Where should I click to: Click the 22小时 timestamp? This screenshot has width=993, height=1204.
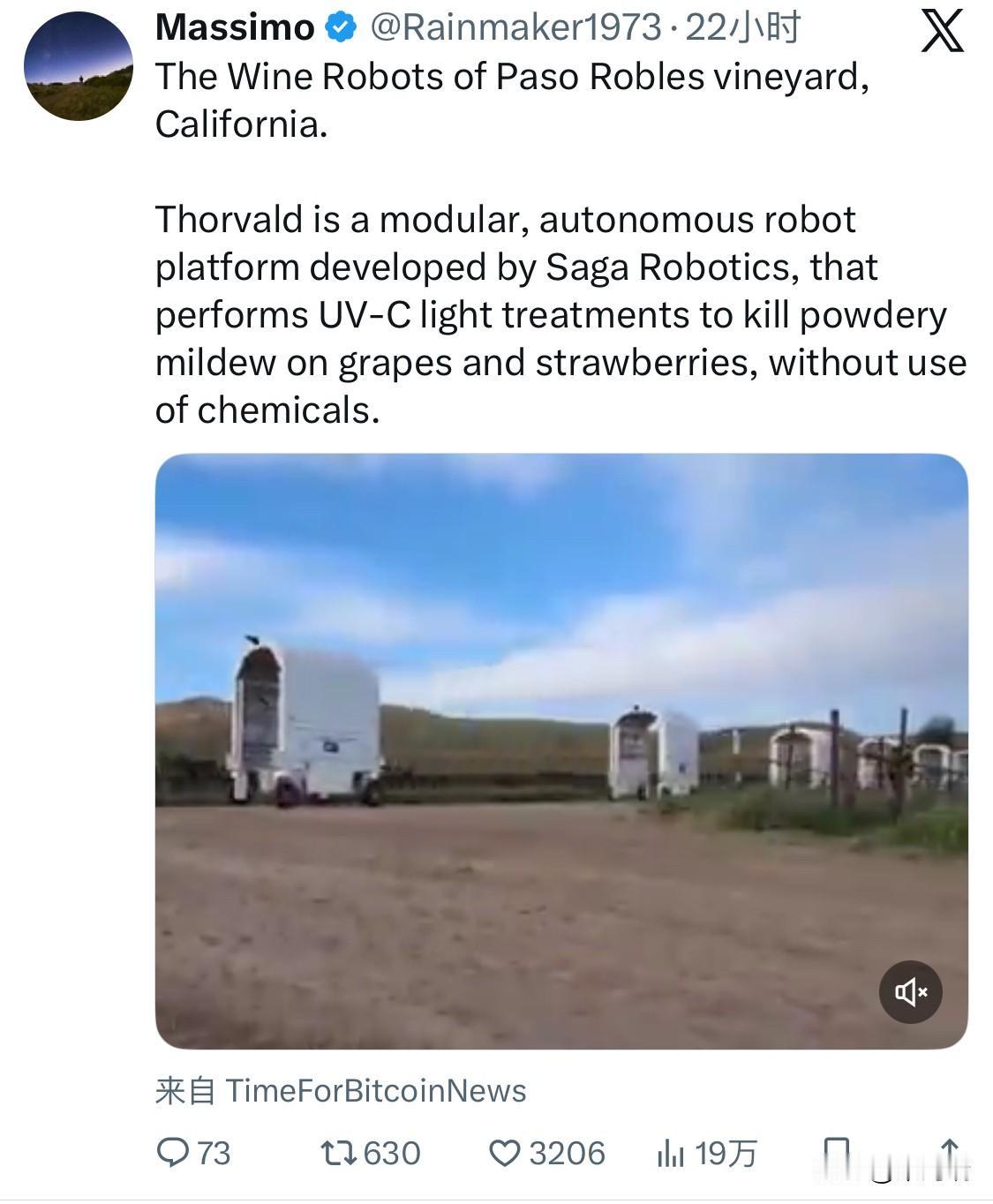tap(742, 28)
